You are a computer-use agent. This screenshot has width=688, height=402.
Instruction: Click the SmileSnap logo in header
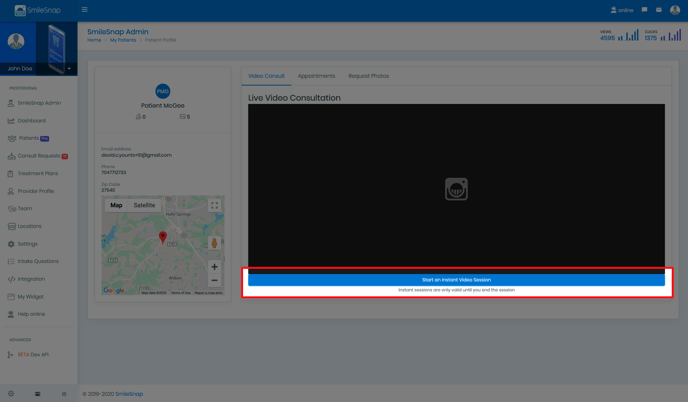tap(38, 10)
